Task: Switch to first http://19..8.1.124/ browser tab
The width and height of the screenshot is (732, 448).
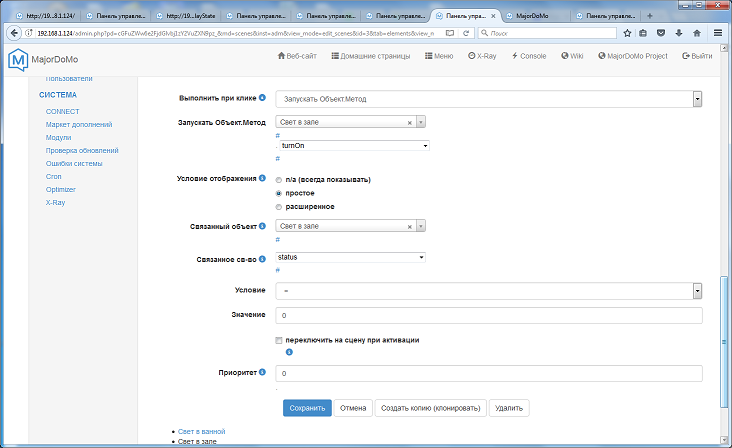Action: tap(45, 16)
